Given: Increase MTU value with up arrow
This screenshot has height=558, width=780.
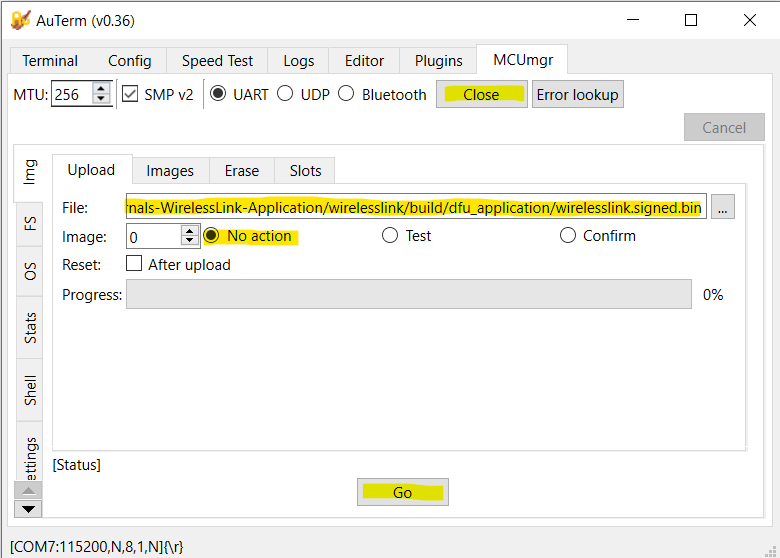Looking at the screenshot, I should pos(101,88).
